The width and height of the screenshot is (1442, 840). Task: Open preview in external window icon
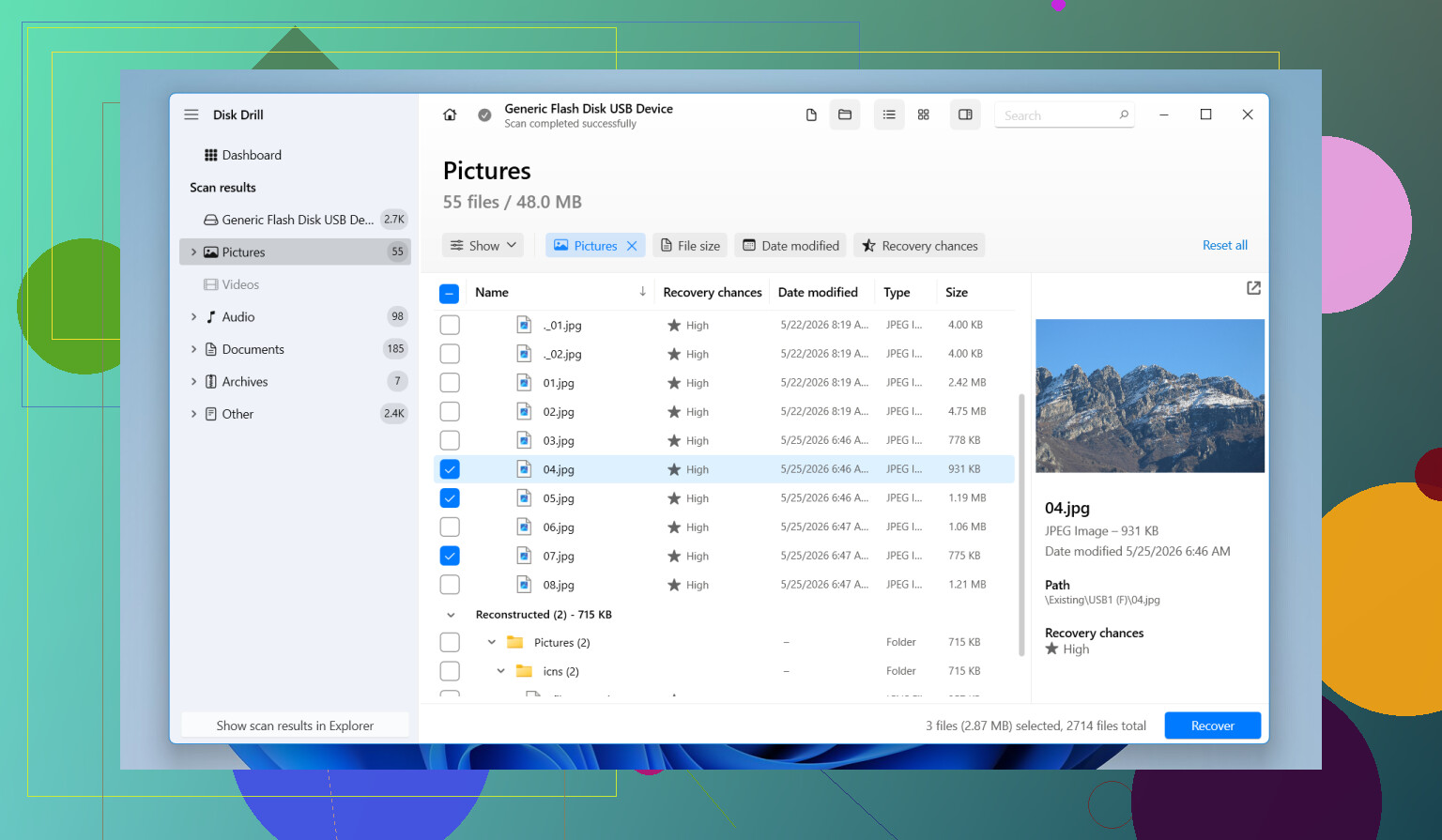tap(1253, 288)
